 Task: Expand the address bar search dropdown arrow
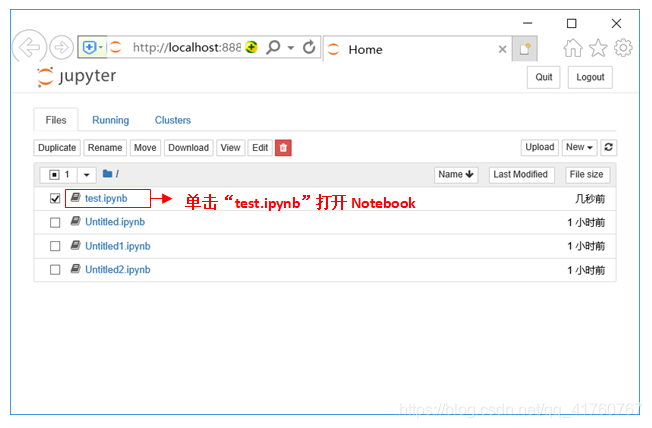pyautogui.click(x=291, y=48)
